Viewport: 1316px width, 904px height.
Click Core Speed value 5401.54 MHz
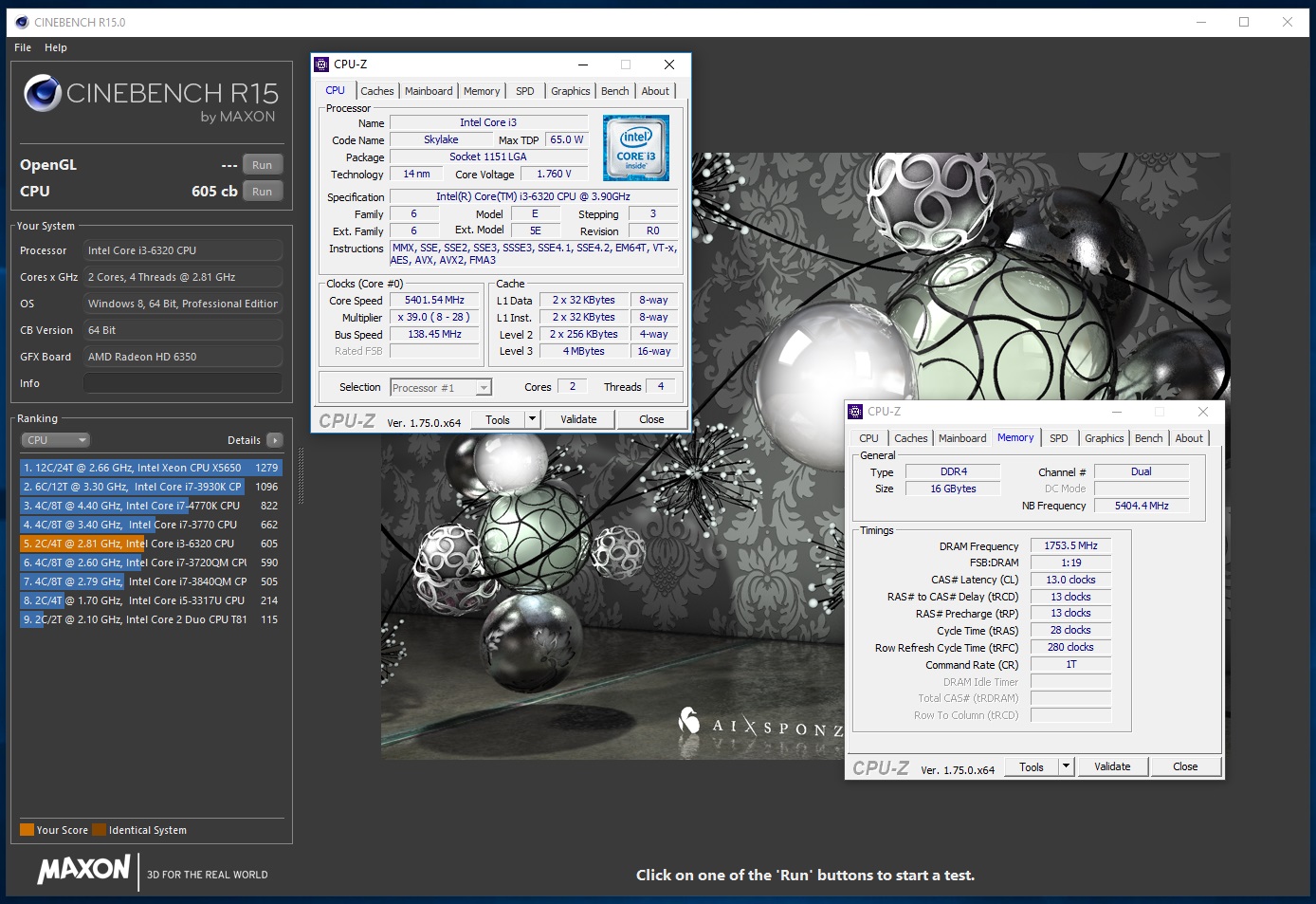tap(434, 300)
